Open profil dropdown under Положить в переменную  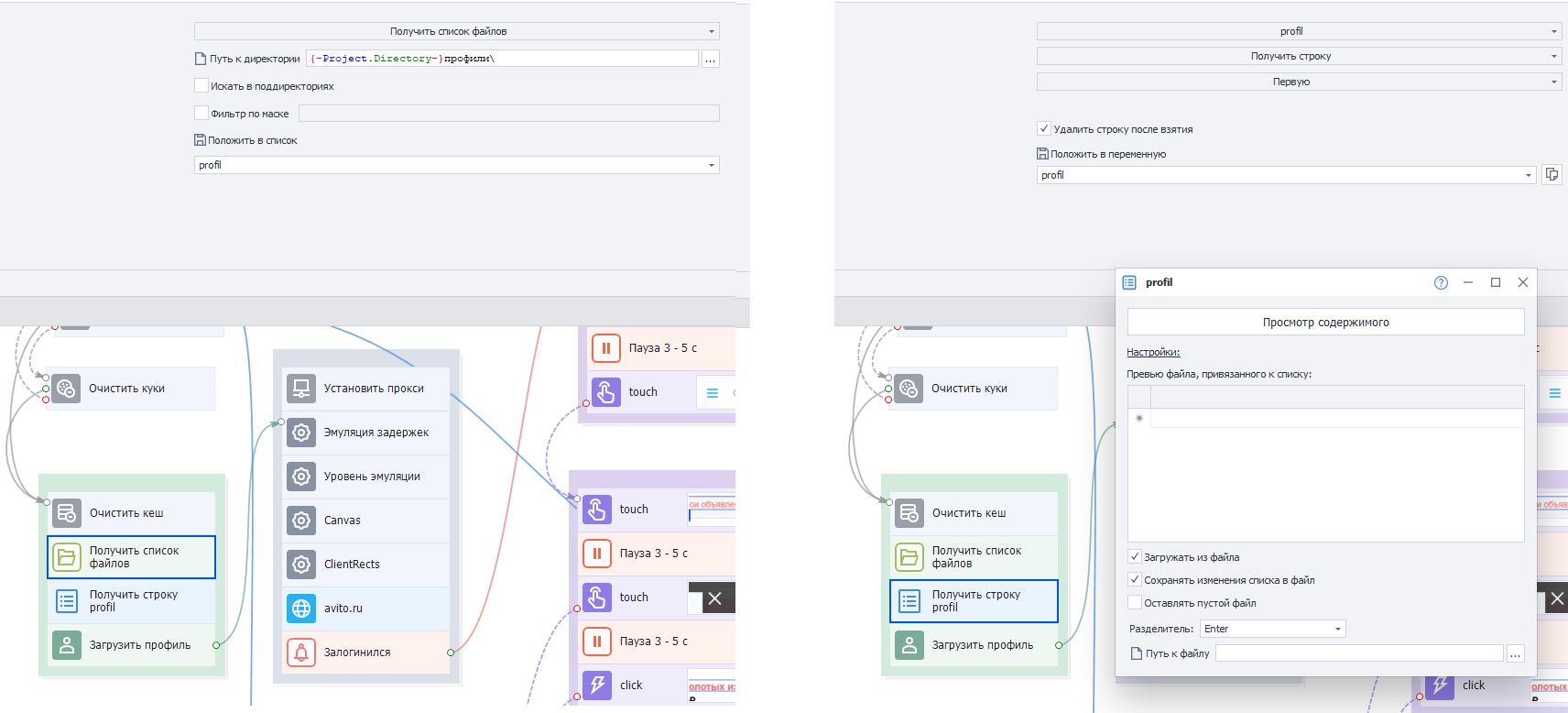(x=1286, y=175)
